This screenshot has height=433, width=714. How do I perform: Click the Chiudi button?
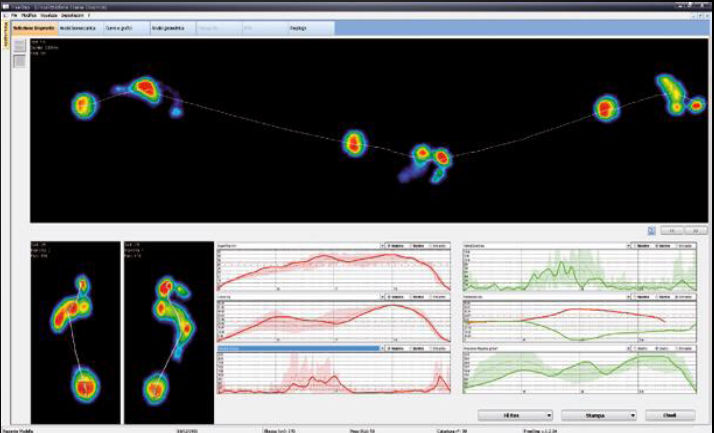[x=670, y=415]
